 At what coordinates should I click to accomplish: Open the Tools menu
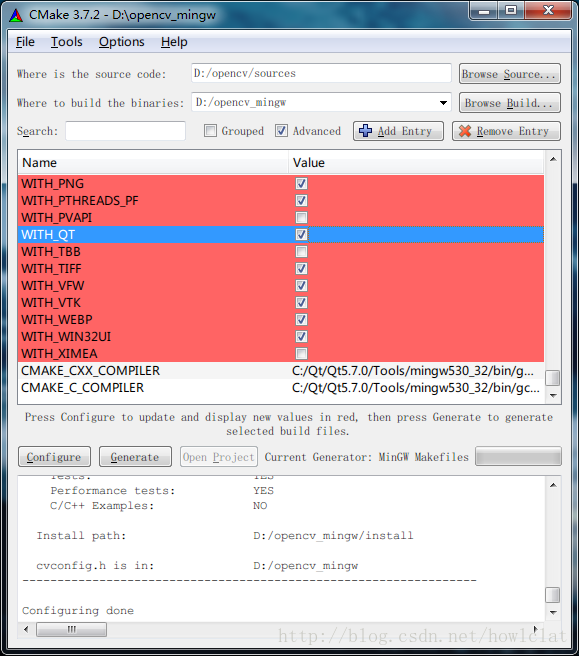pos(67,42)
